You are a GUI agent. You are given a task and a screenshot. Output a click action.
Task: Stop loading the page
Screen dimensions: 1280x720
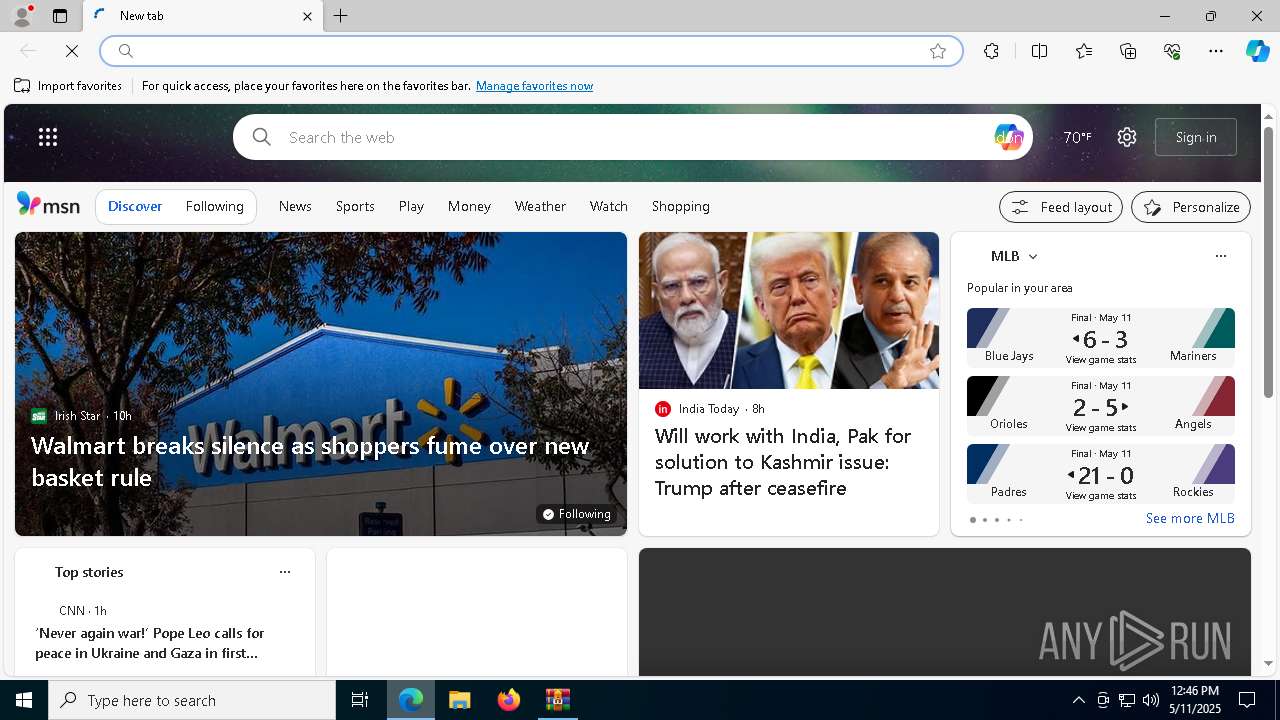click(x=72, y=51)
